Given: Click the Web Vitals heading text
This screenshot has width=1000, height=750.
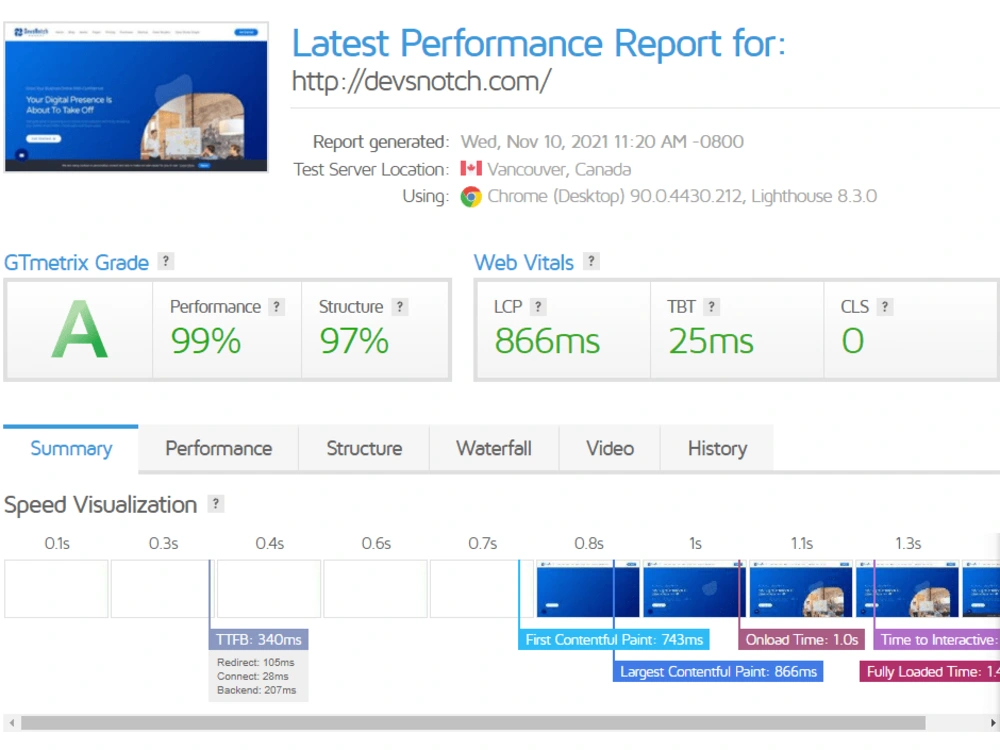Looking at the screenshot, I should pos(524,262).
